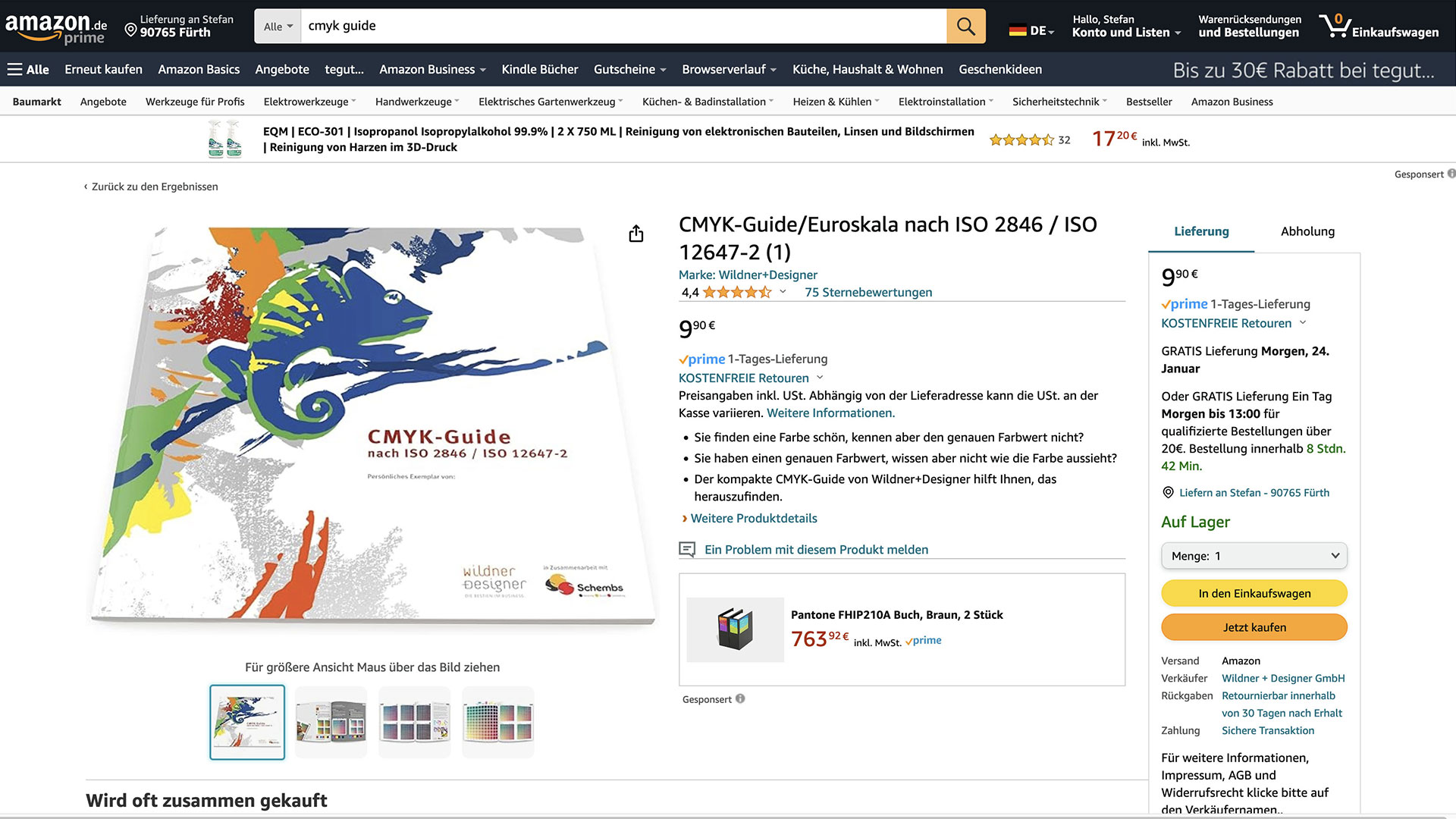Click the prime logo under the price

[x=701, y=359]
